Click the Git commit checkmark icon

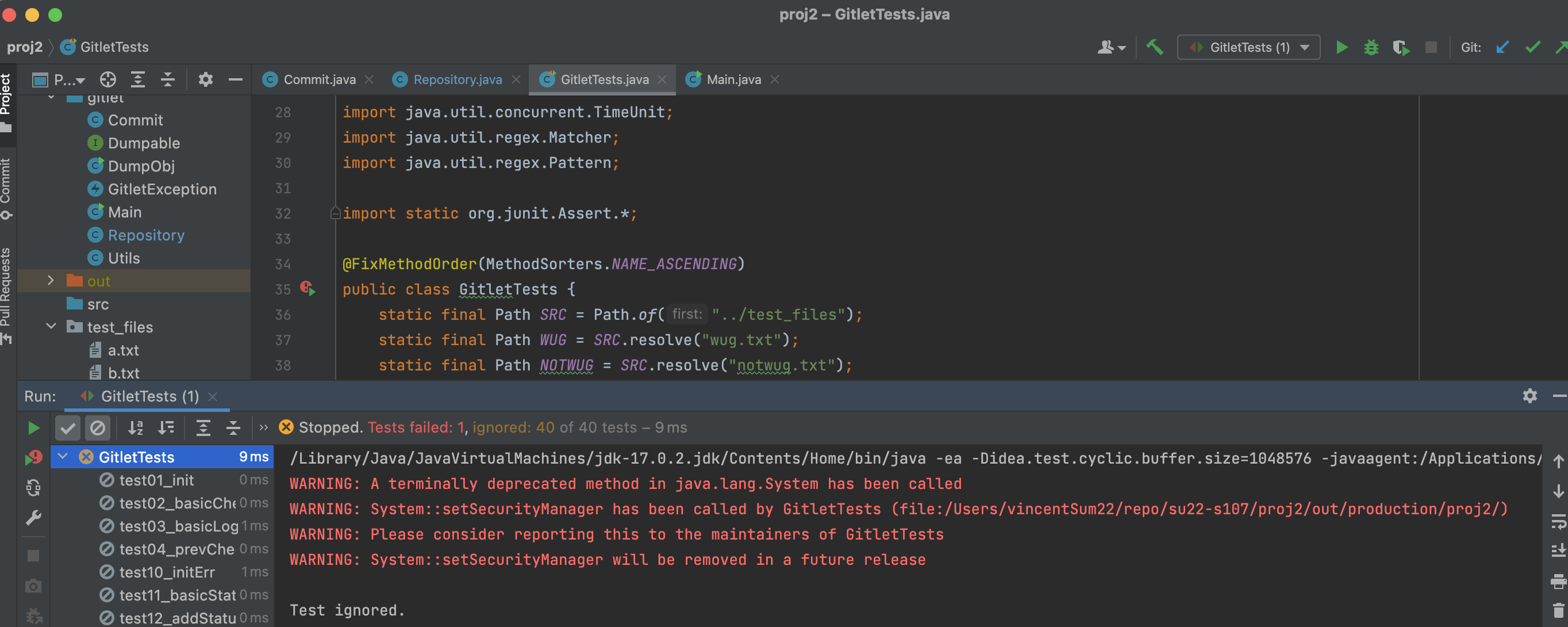pos(1533,47)
